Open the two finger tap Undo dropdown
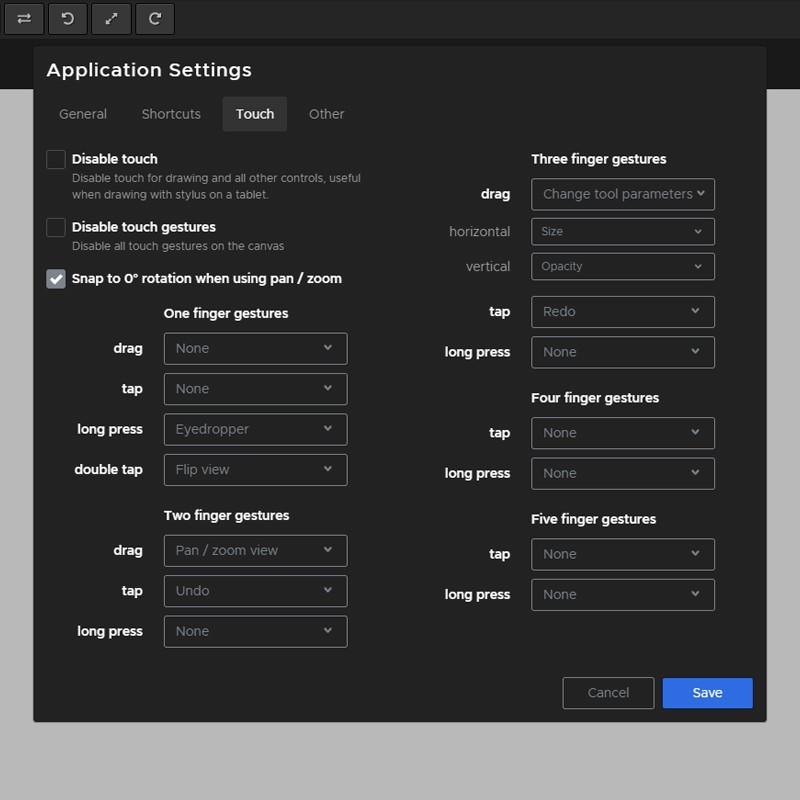 point(255,591)
